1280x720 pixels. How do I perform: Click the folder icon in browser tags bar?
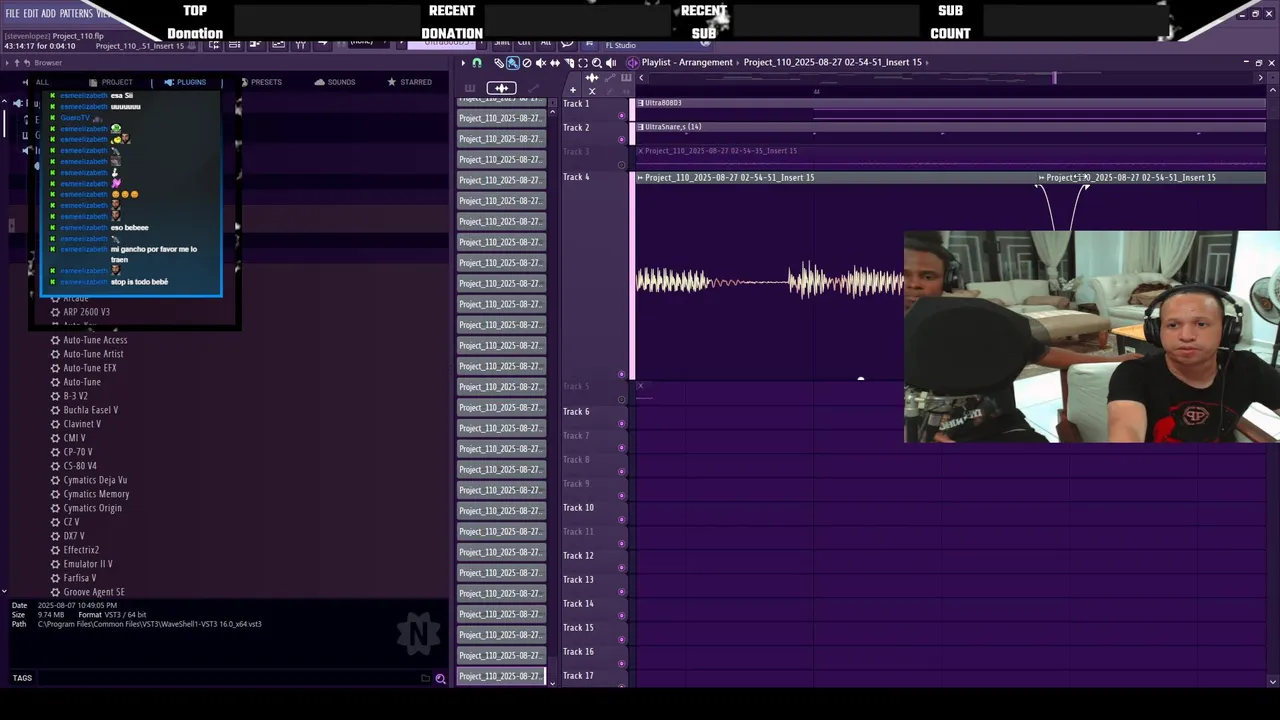point(425,678)
